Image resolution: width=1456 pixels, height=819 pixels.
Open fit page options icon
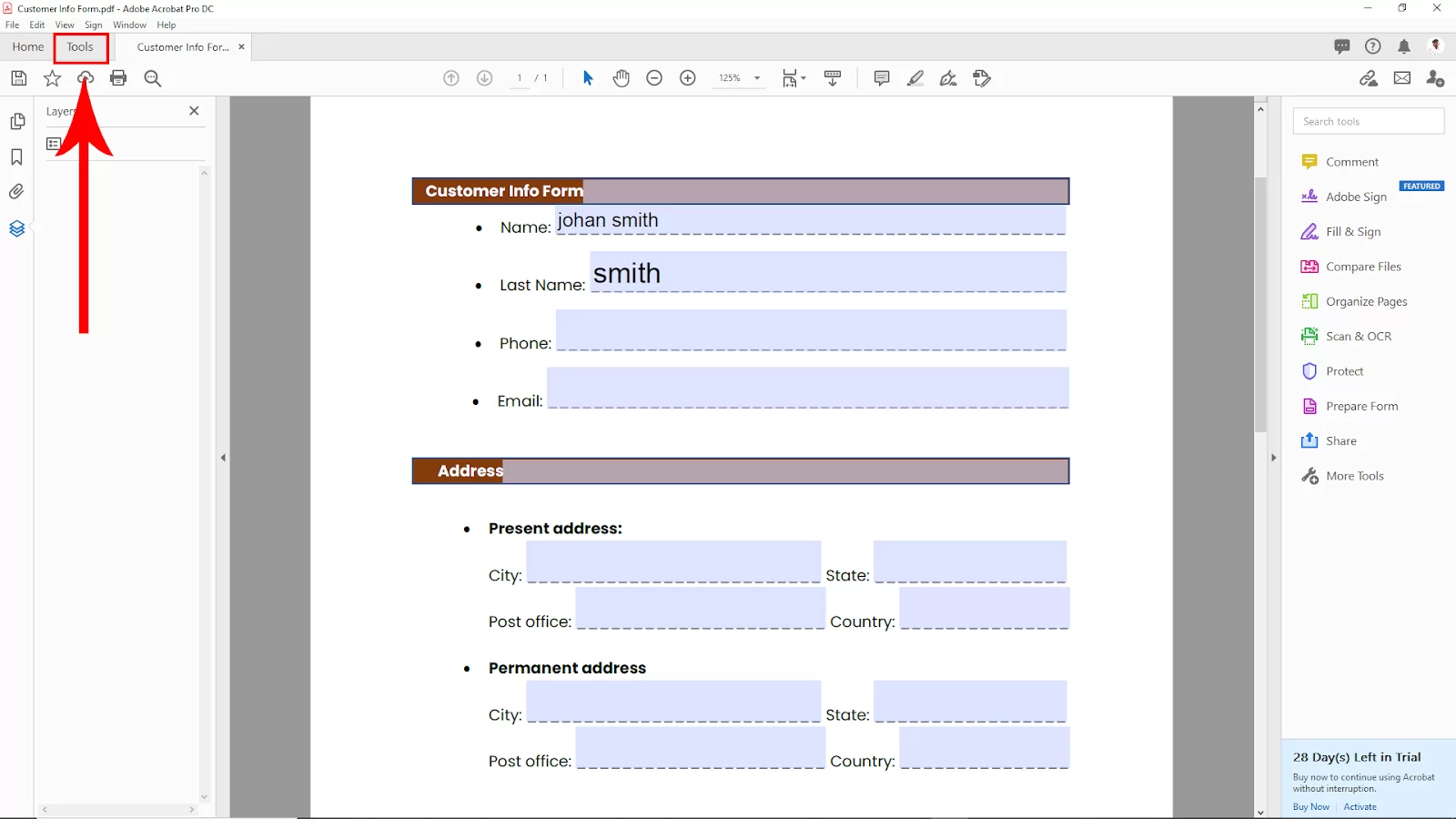[x=794, y=78]
